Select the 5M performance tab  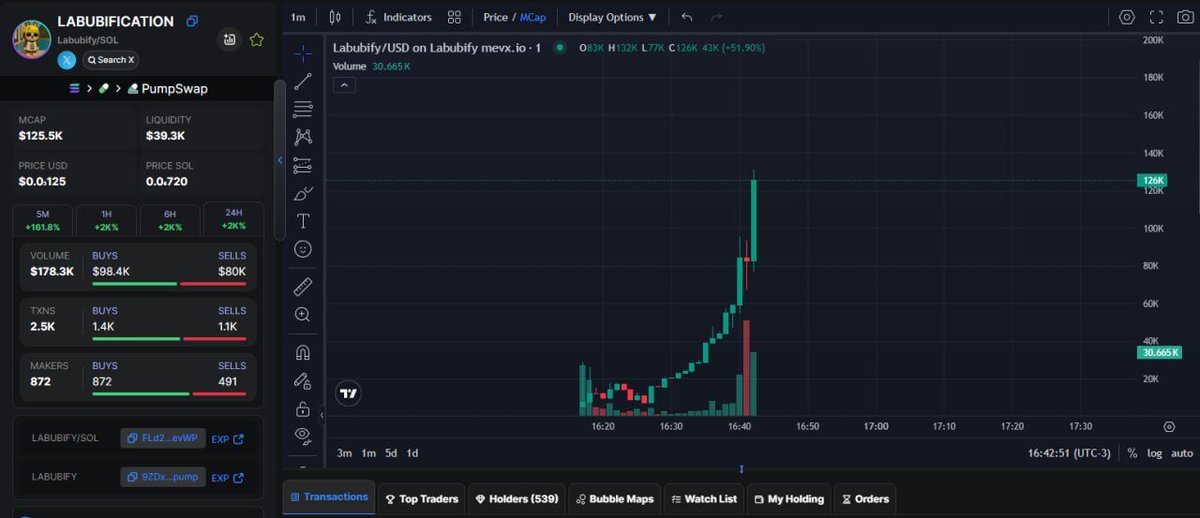[42, 220]
